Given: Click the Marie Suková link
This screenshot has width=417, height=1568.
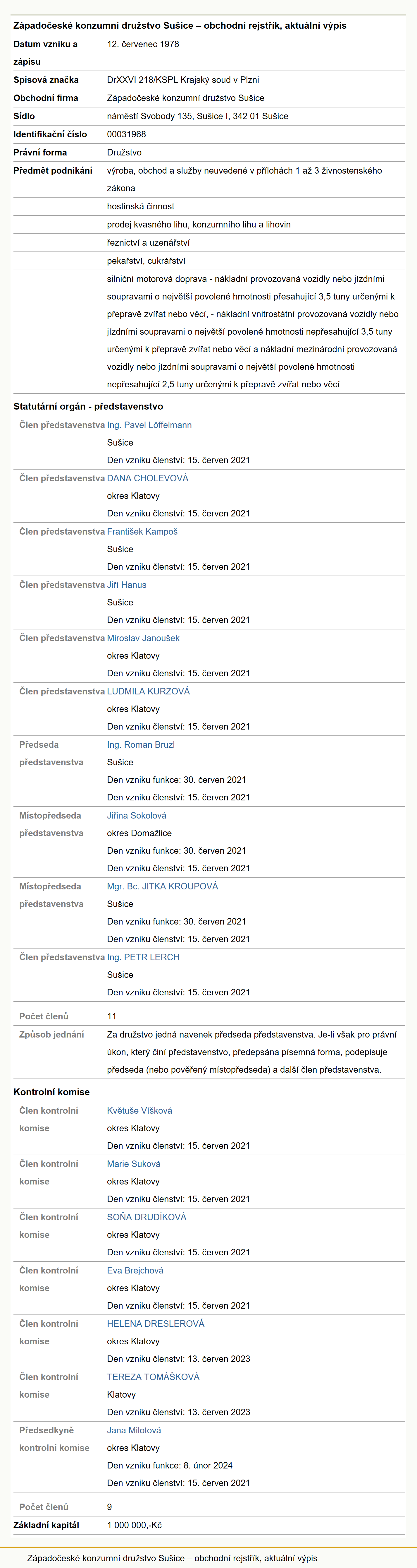Looking at the screenshot, I should [x=134, y=1164].
